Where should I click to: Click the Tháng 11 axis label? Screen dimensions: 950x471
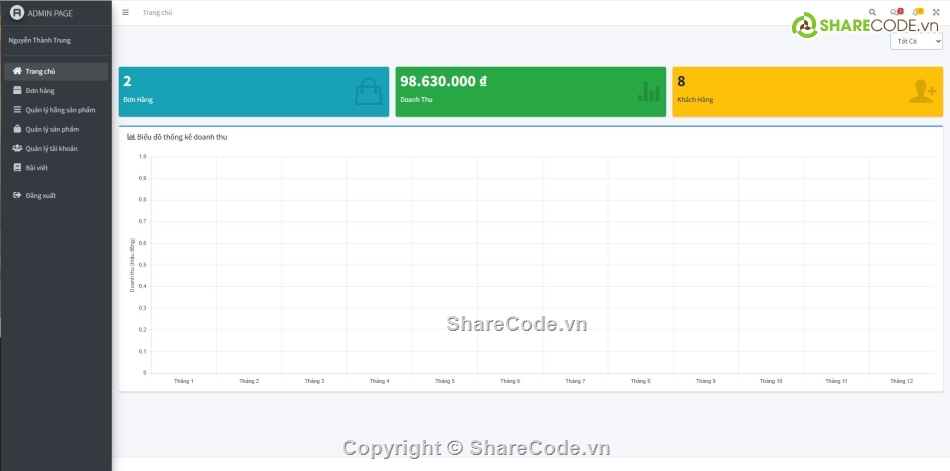836,381
